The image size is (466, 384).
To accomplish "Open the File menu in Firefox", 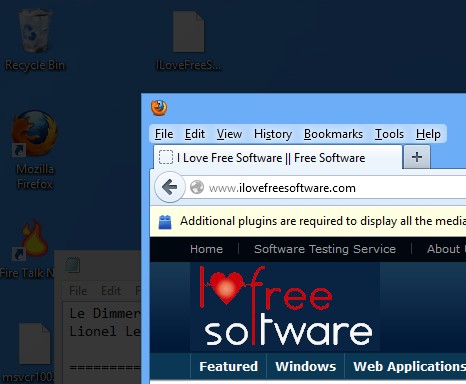I will point(164,134).
